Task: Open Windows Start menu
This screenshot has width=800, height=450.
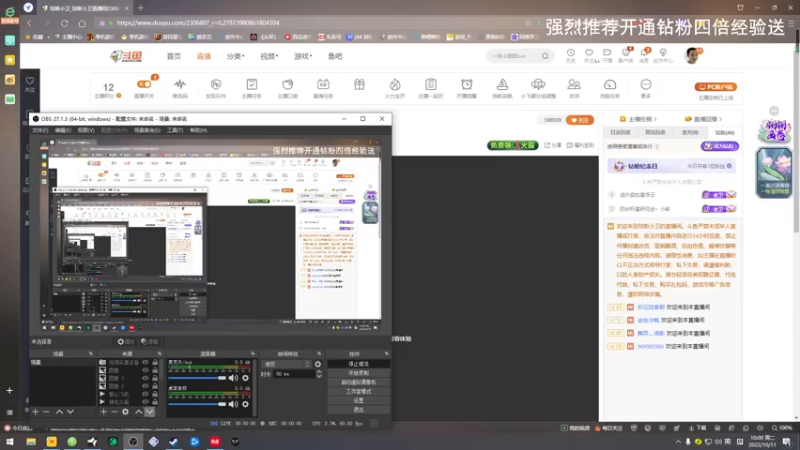Action: coord(10,441)
